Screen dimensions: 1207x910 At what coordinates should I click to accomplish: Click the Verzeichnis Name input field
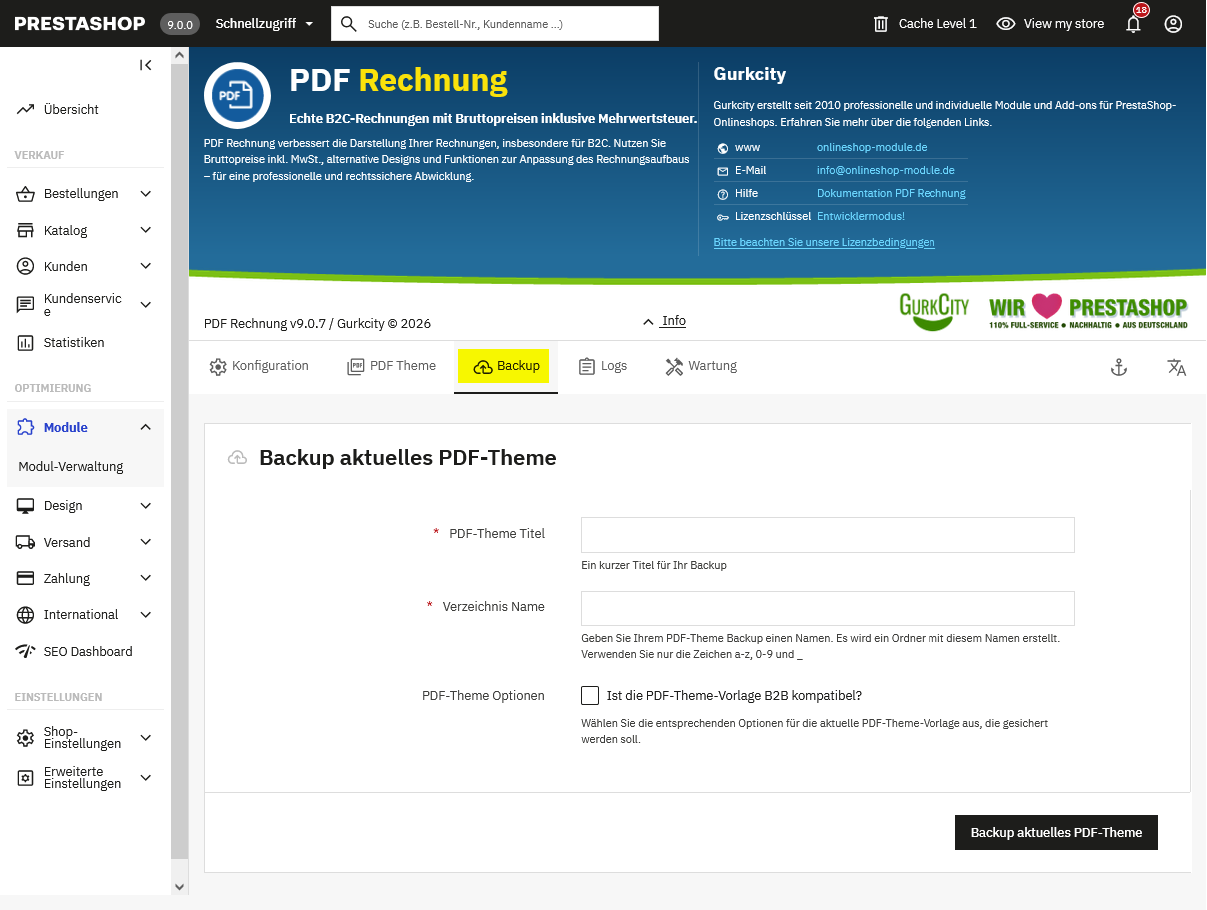coord(828,609)
